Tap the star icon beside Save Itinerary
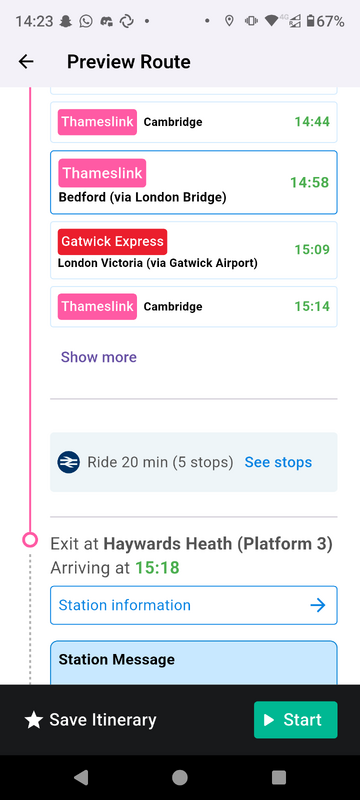 34,720
